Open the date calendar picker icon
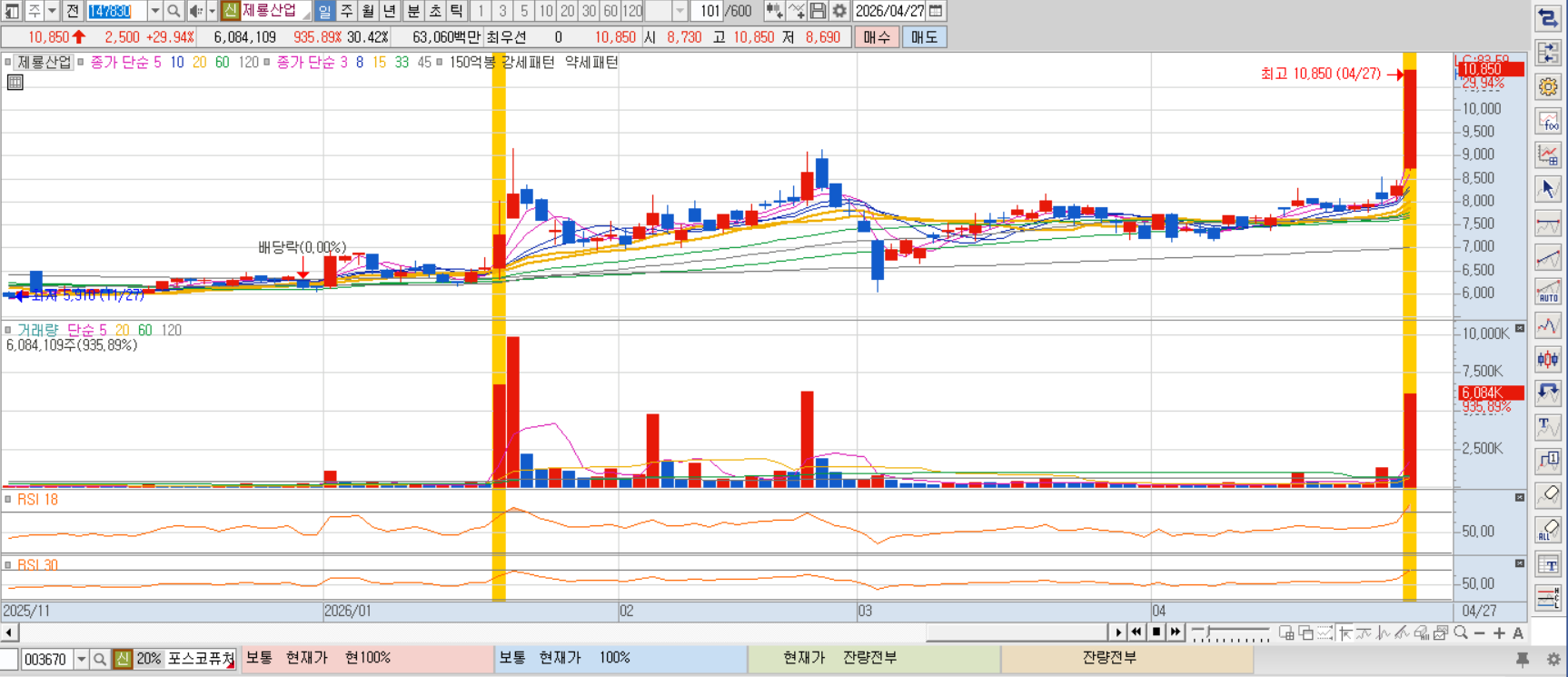 point(936,11)
